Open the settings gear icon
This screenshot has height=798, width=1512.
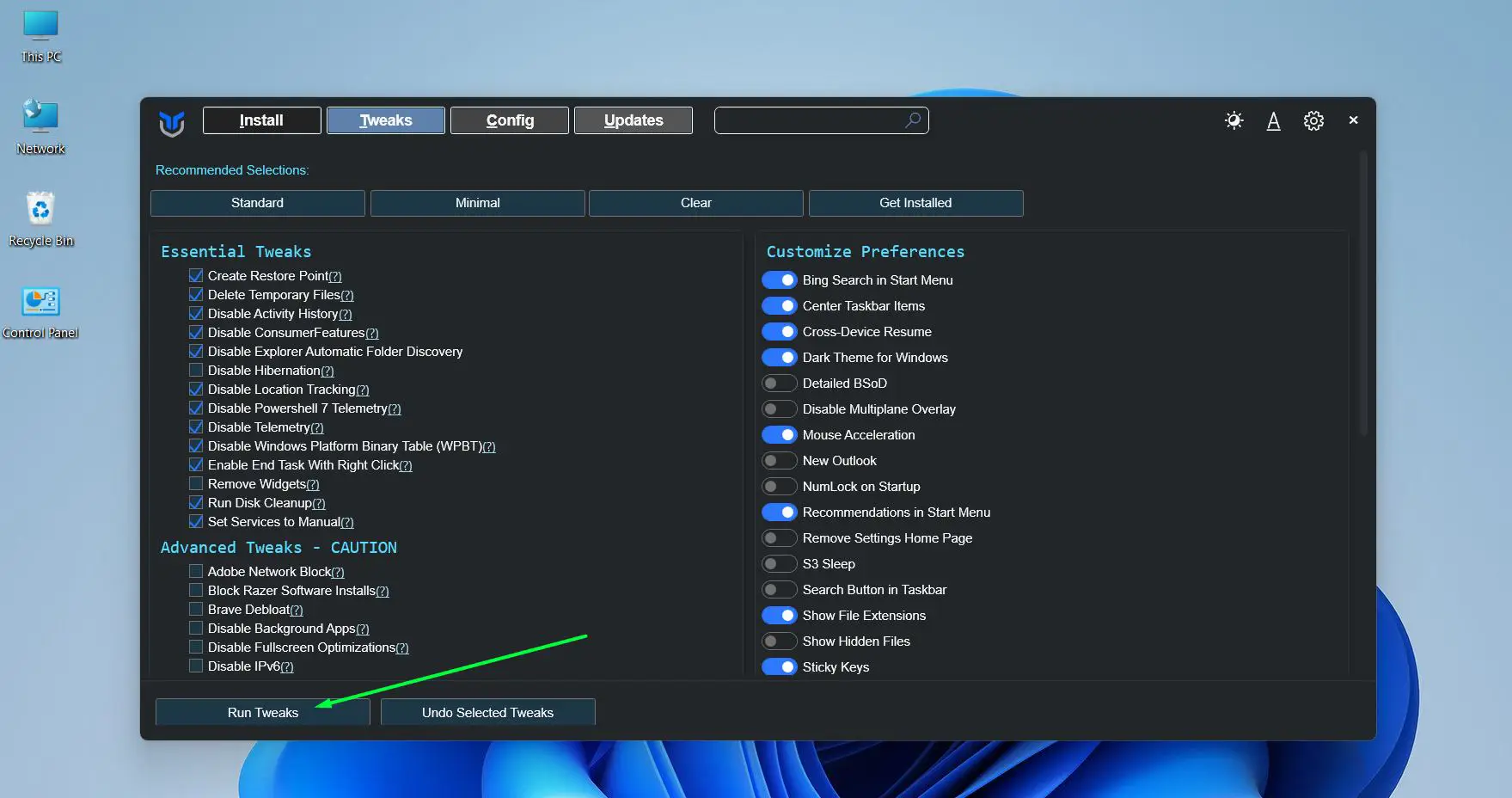click(1313, 120)
